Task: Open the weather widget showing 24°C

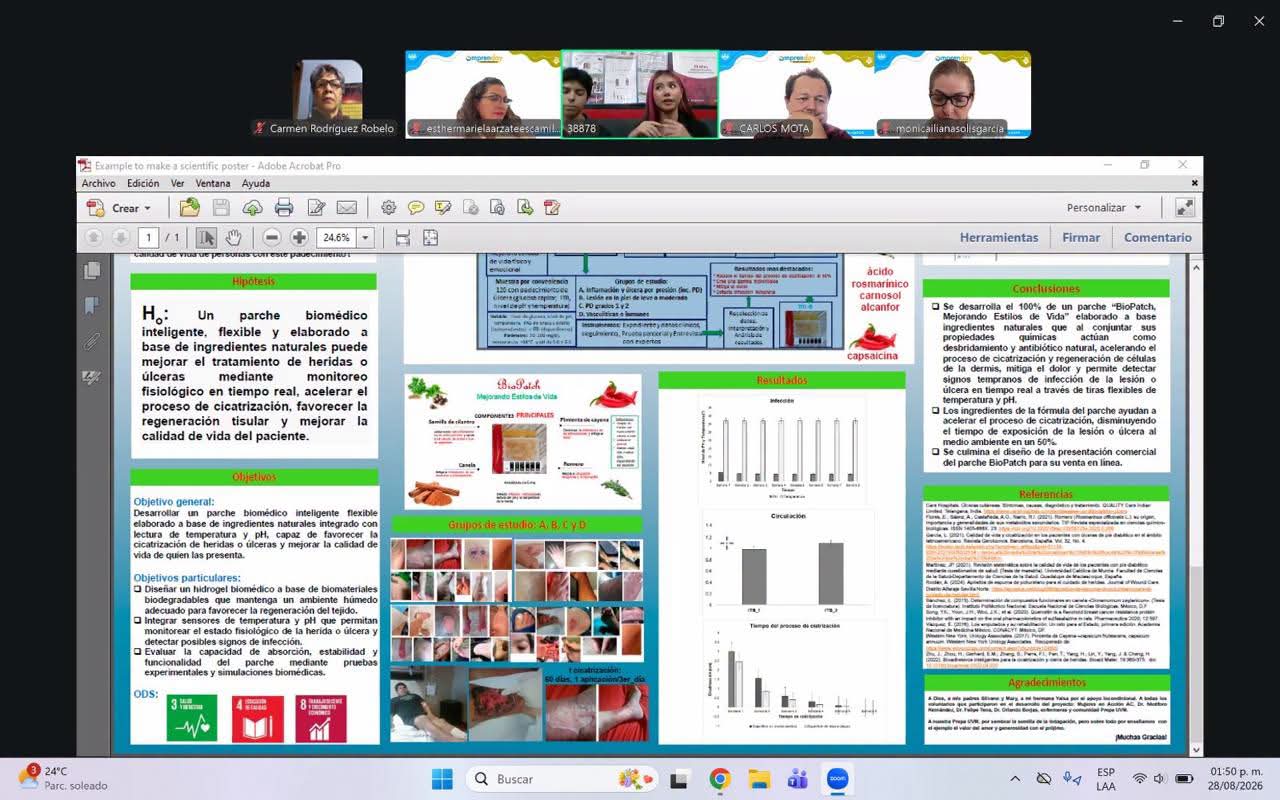Action: pos(62,778)
